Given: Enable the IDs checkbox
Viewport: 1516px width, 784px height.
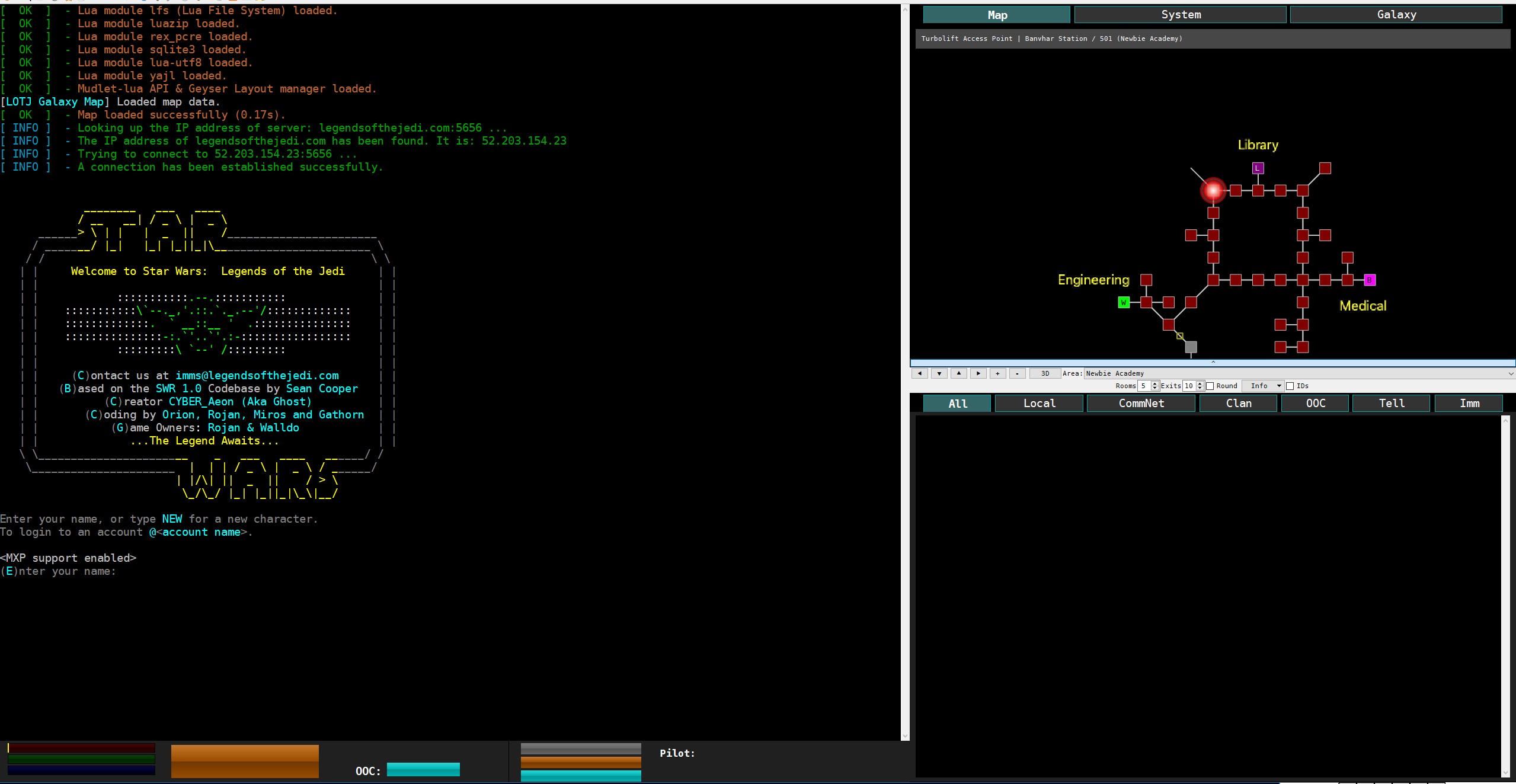Looking at the screenshot, I should (1290, 386).
